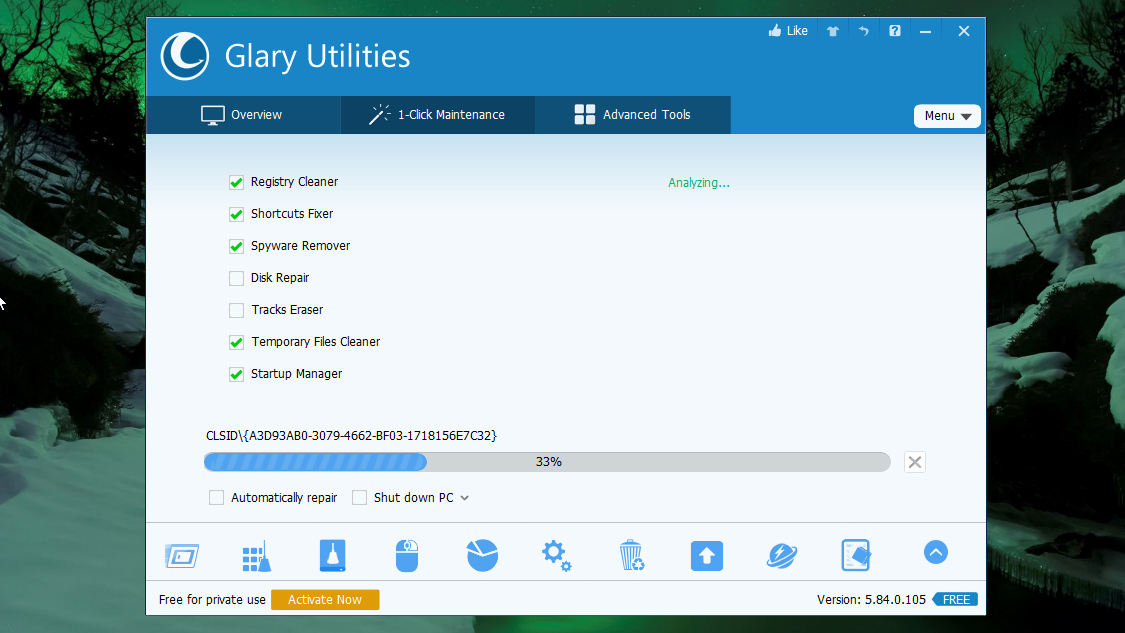Uncheck the Startup Manager checkbox

(236, 374)
